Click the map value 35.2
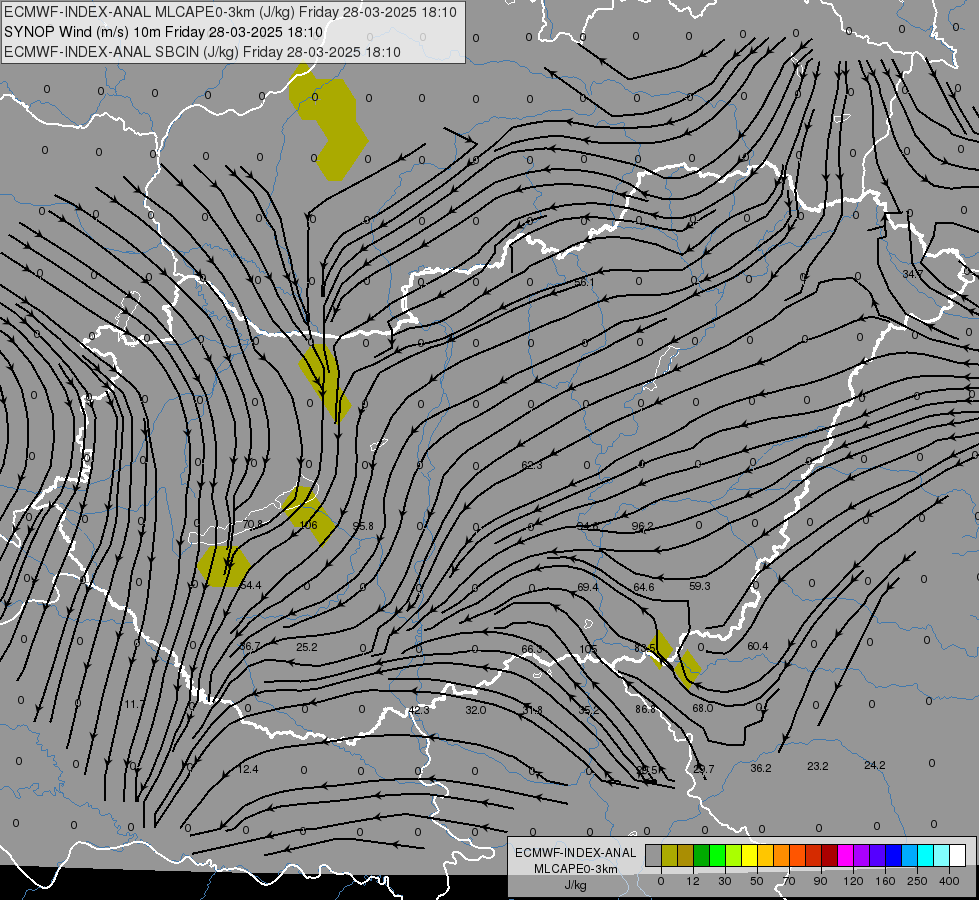The height and width of the screenshot is (900, 979). pos(589,711)
